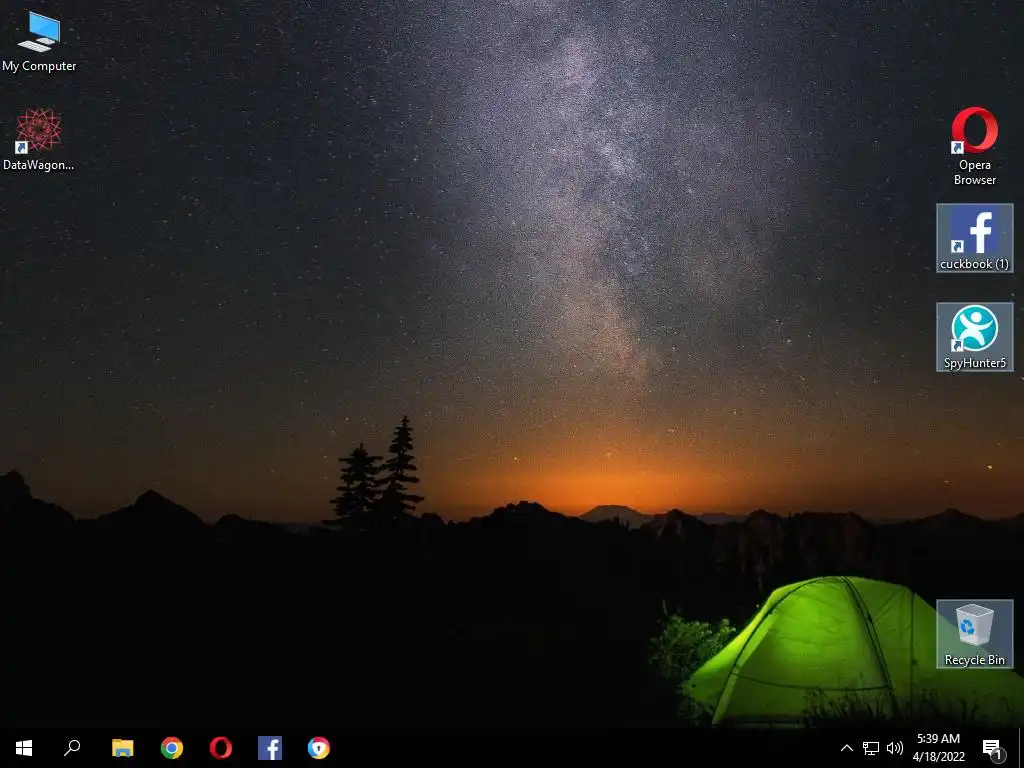1024x768 pixels.
Task: Open Facebook taskbar shortcut
Action: tap(270, 748)
